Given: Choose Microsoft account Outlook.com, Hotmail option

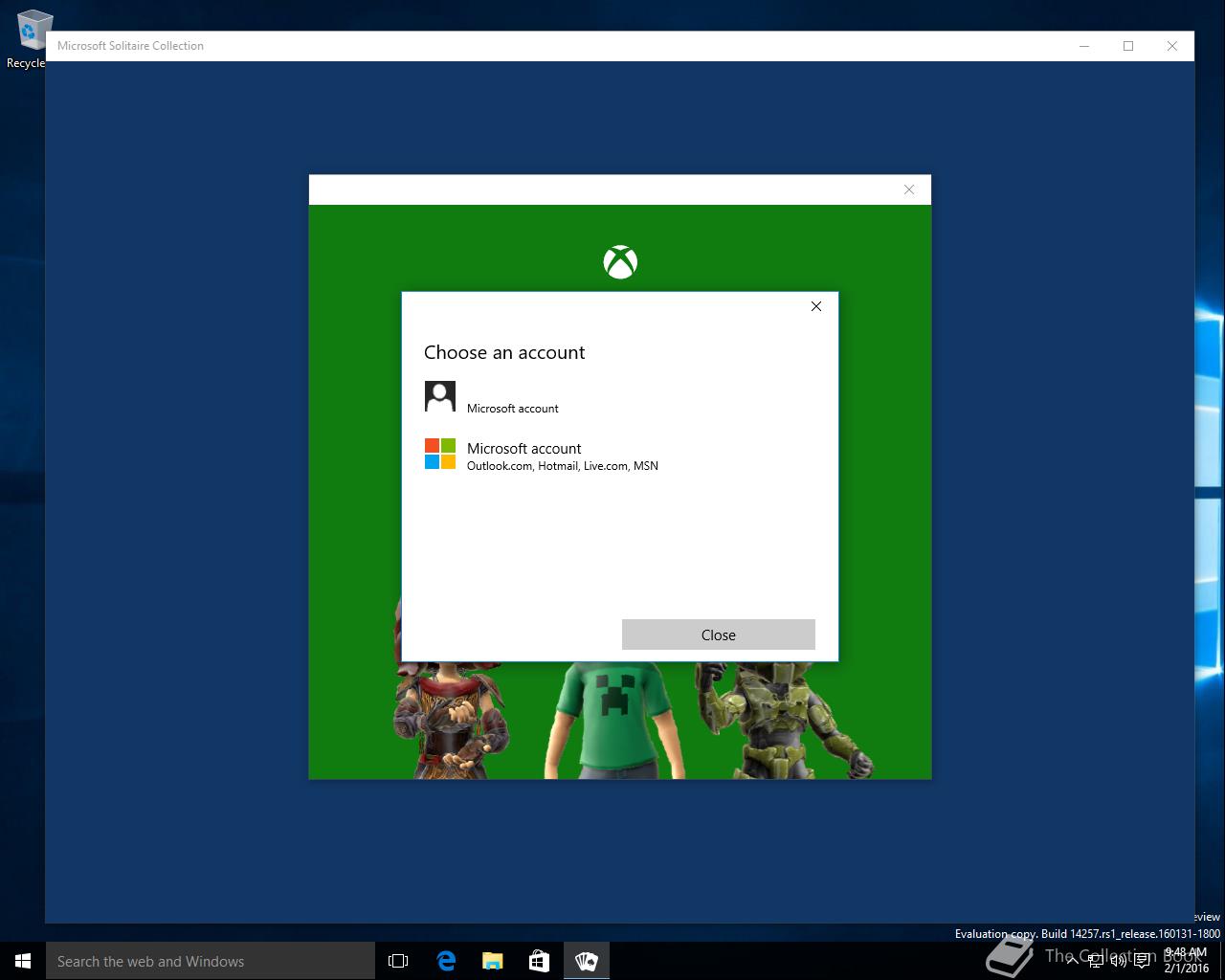Looking at the screenshot, I should click(x=619, y=456).
